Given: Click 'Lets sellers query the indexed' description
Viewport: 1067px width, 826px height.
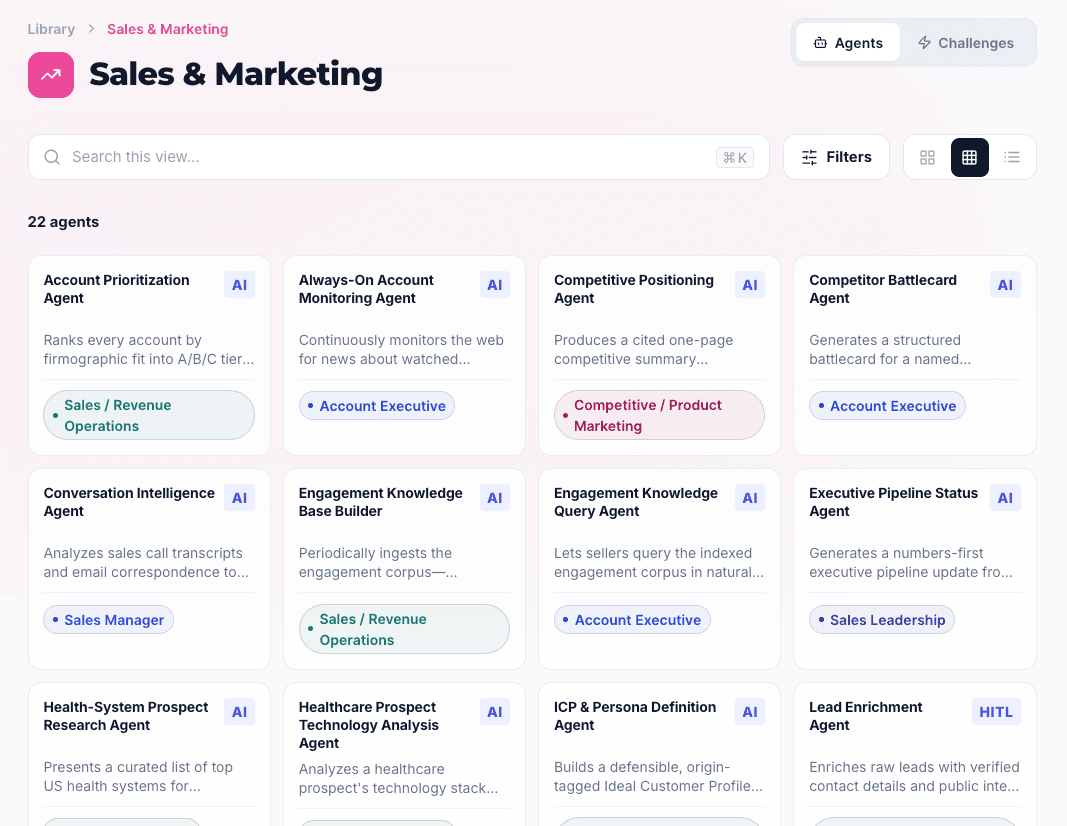Looking at the screenshot, I should coord(659,563).
